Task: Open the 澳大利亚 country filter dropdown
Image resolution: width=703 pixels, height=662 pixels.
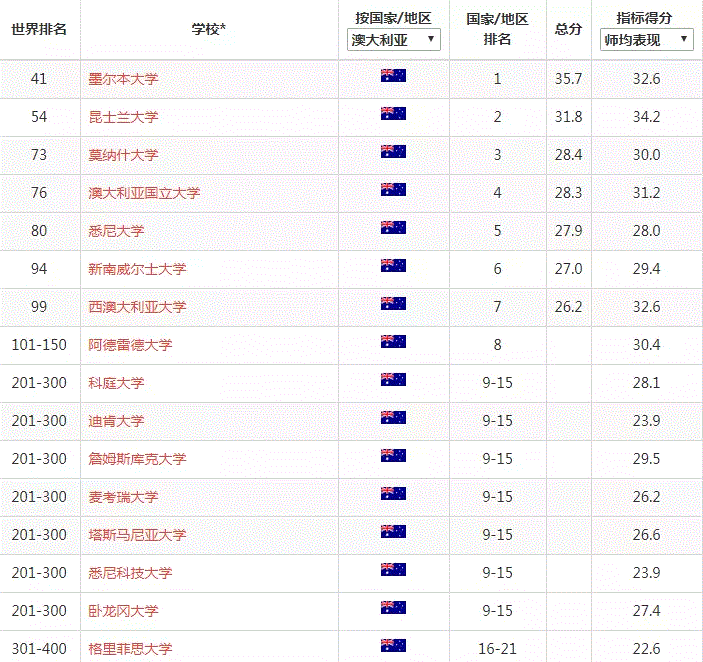Action: [x=394, y=40]
